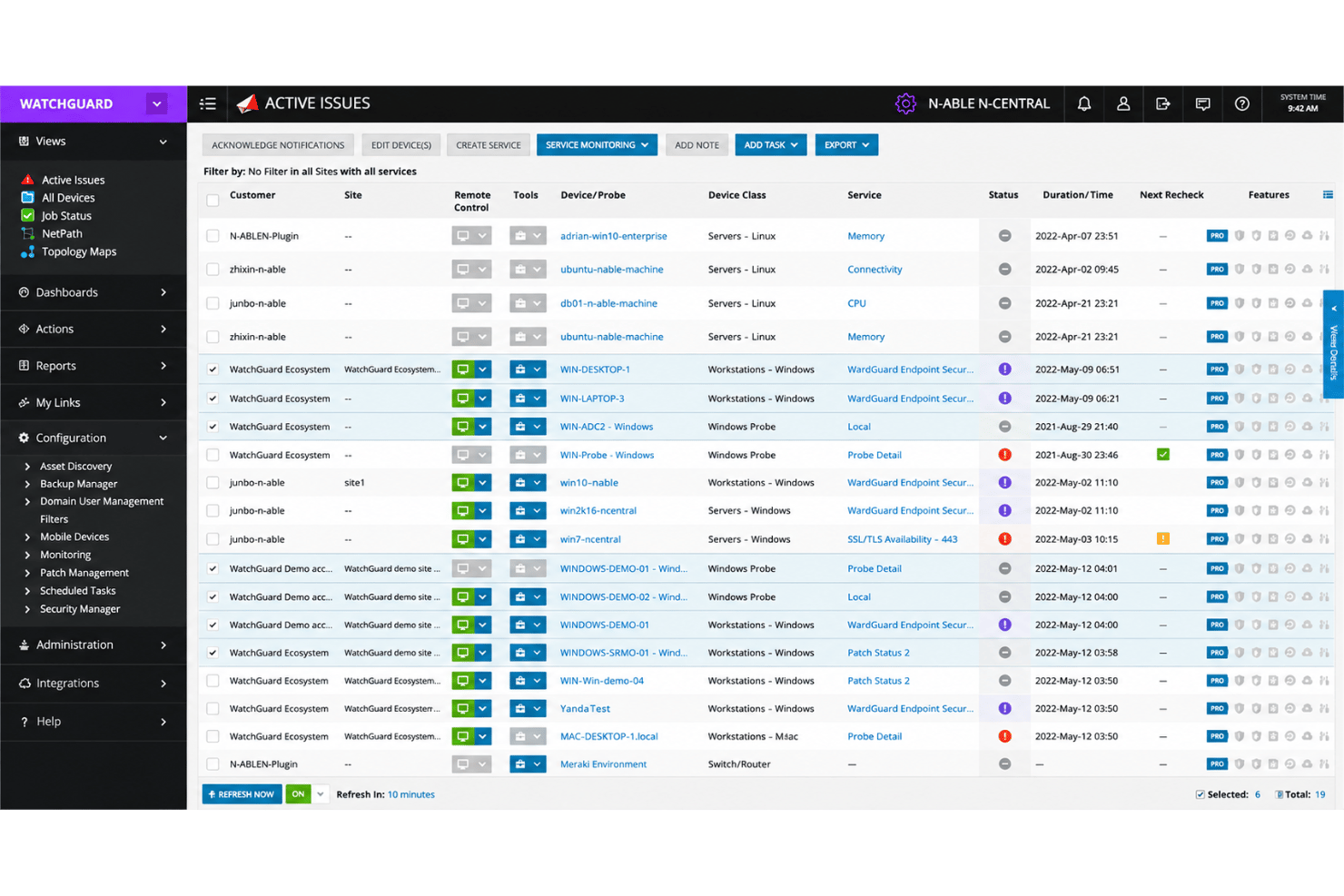
Task: Open Scheduled Tasks configuration
Action: (77, 591)
